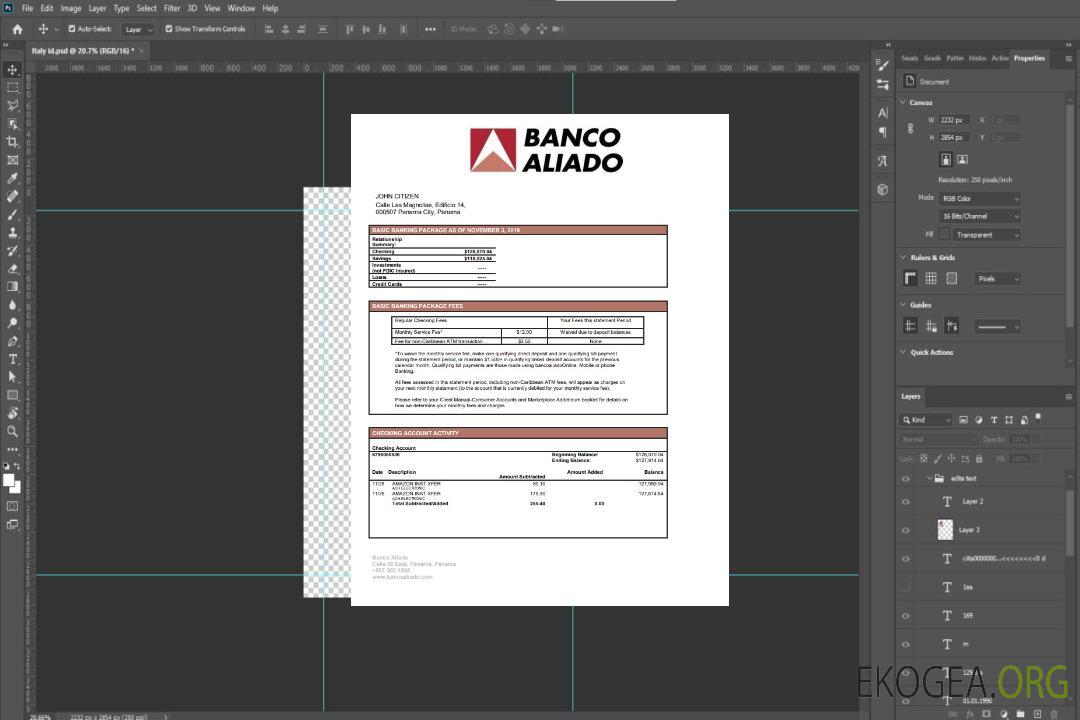Hide the edite text group
This screenshot has width=1080, height=720.
[x=906, y=479]
